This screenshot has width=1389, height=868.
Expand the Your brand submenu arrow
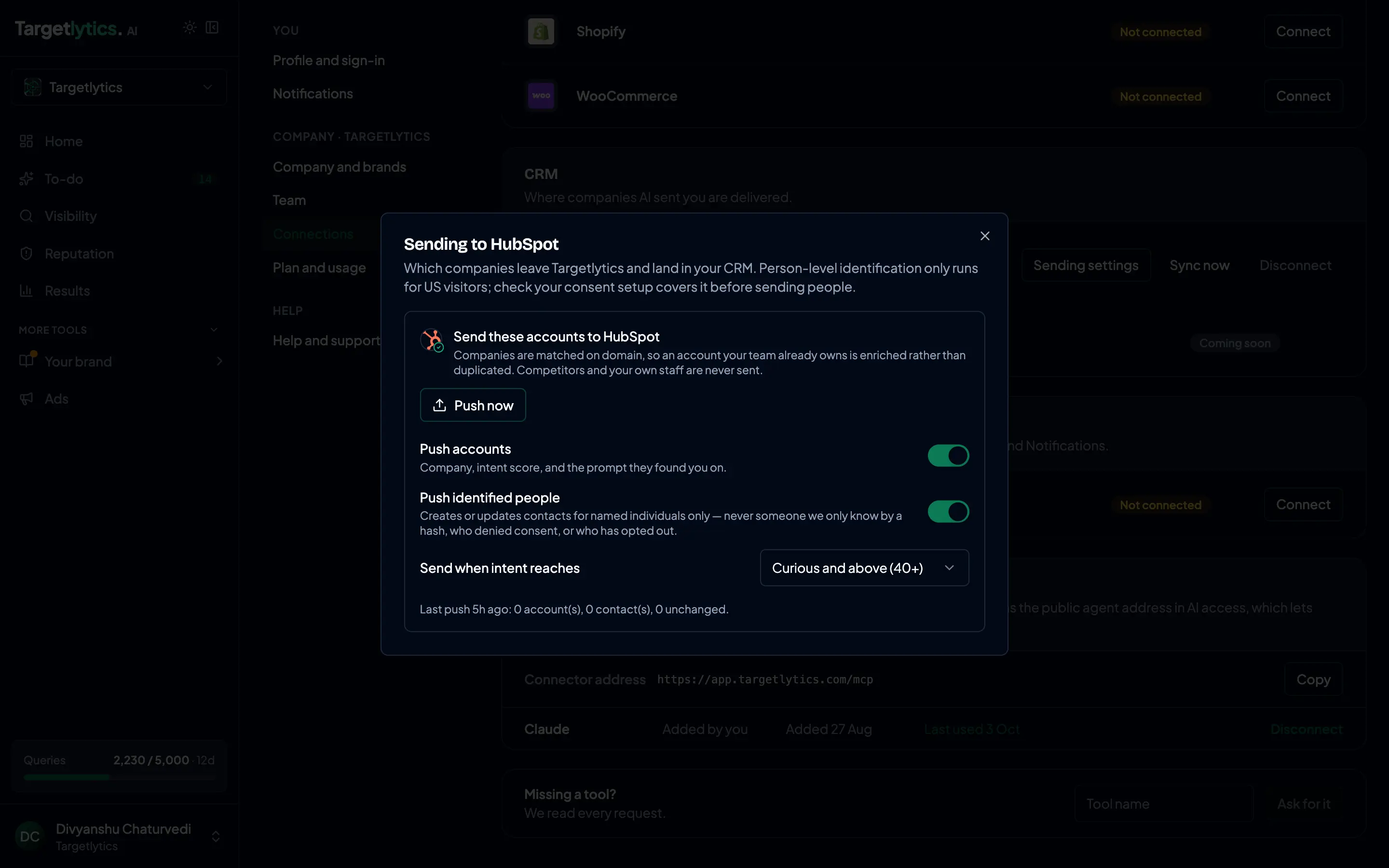(x=219, y=361)
